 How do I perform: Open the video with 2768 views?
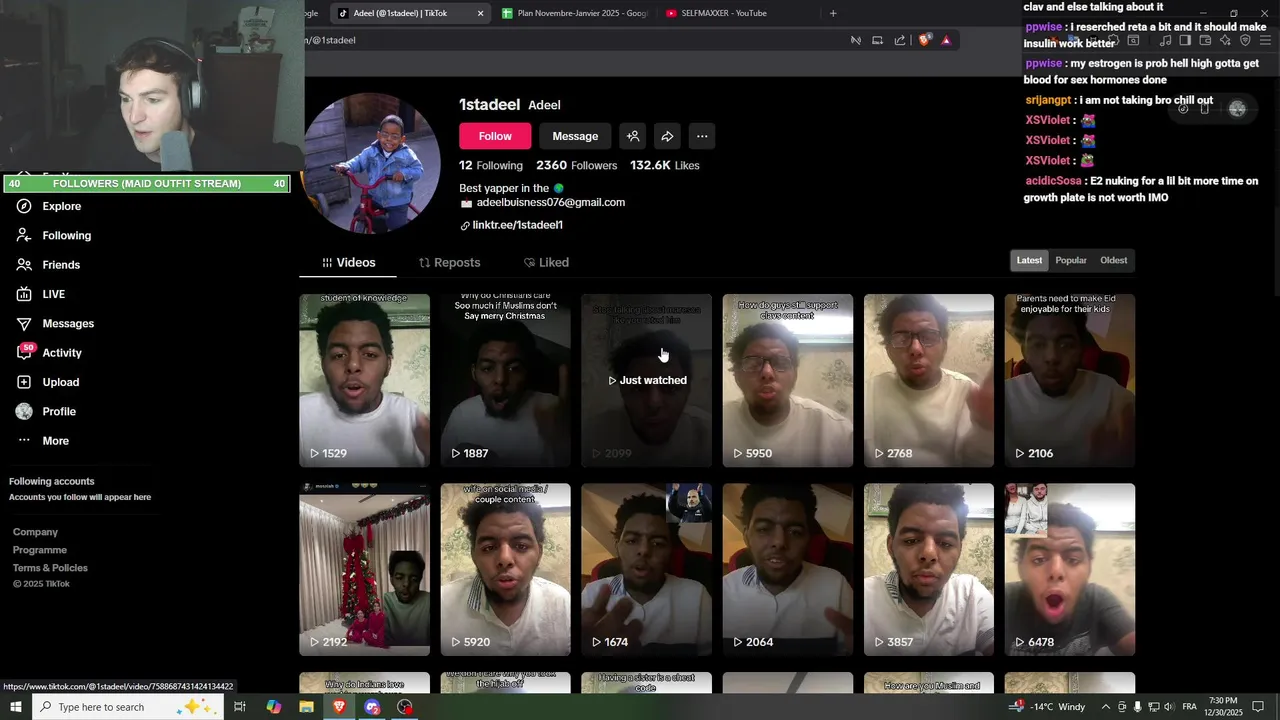point(928,380)
